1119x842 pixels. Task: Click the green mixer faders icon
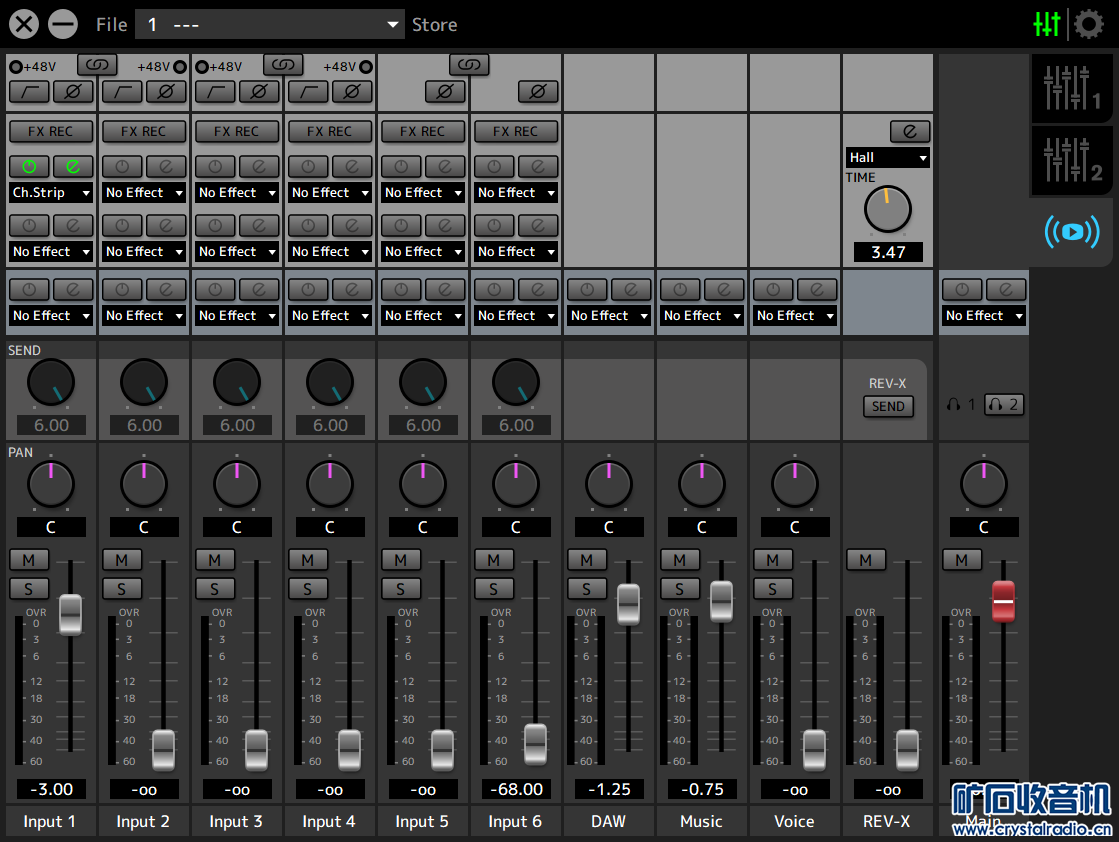pyautogui.click(x=1047, y=24)
